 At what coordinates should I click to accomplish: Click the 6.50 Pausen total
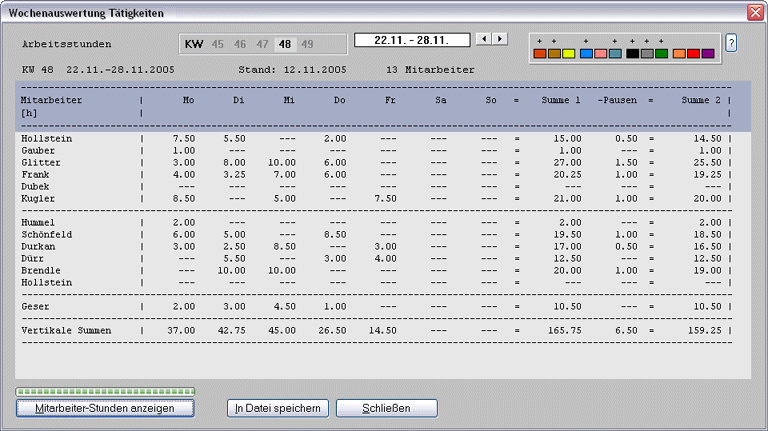[626, 331]
